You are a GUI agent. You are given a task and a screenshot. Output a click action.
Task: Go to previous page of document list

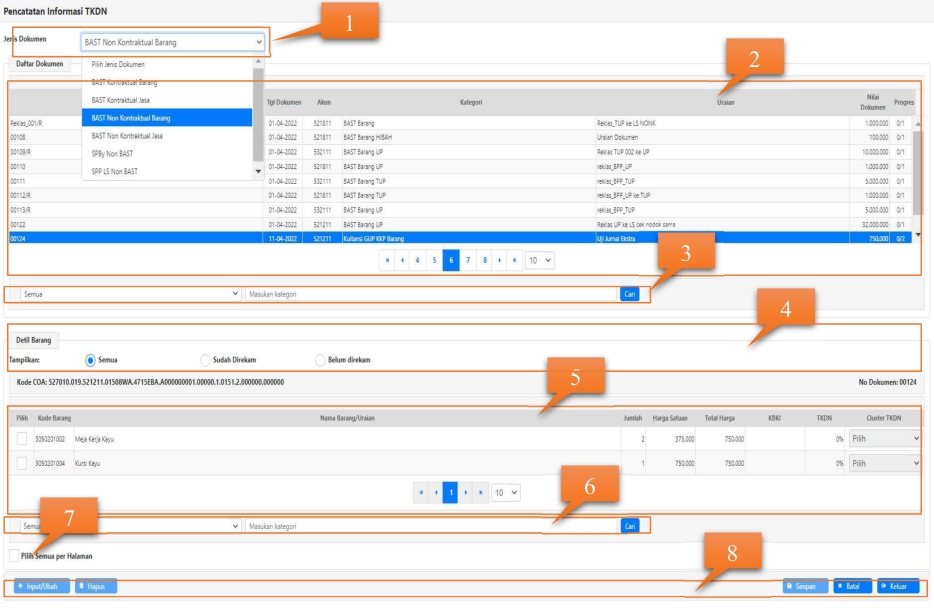point(402,260)
